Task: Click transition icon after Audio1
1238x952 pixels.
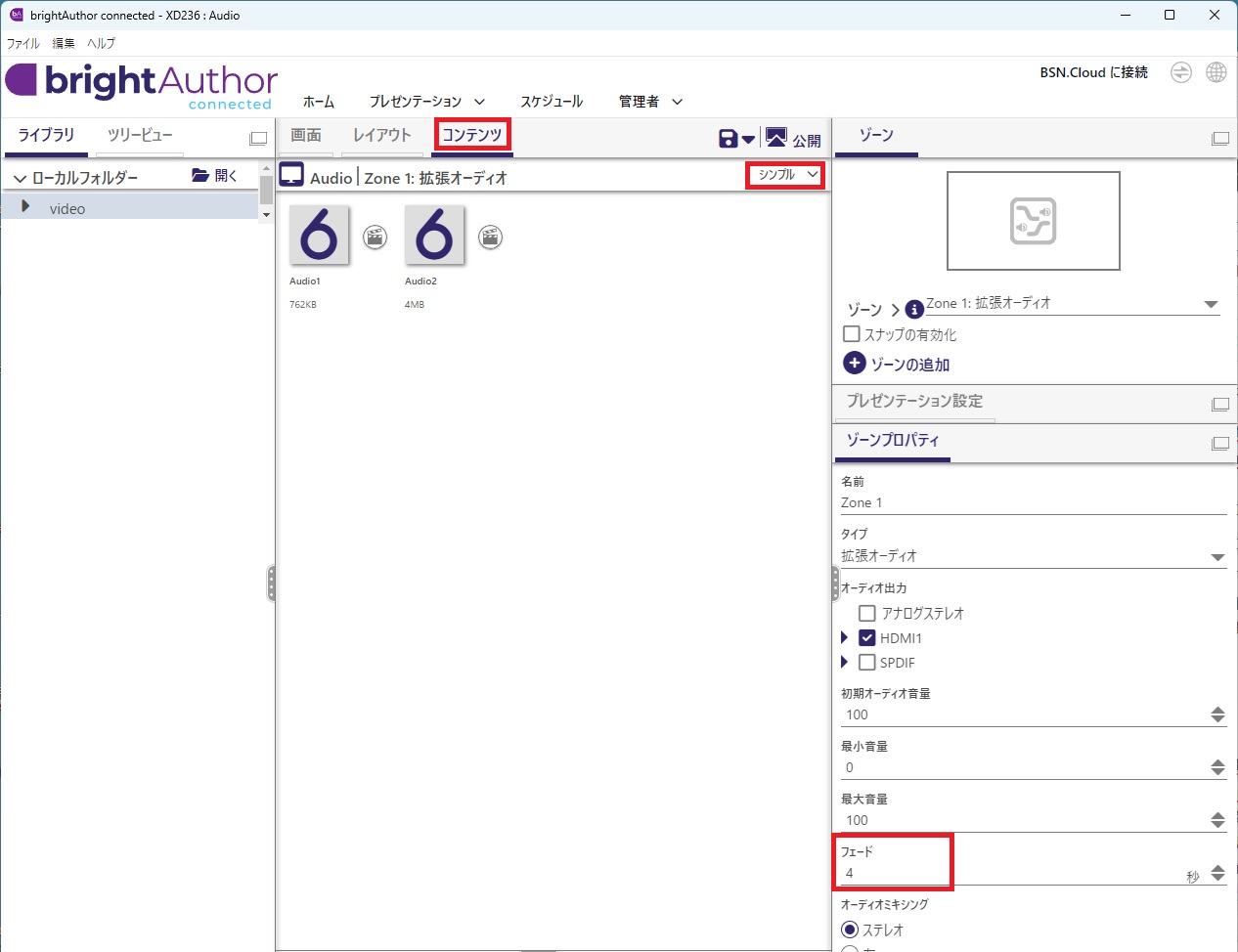Action: pos(376,237)
